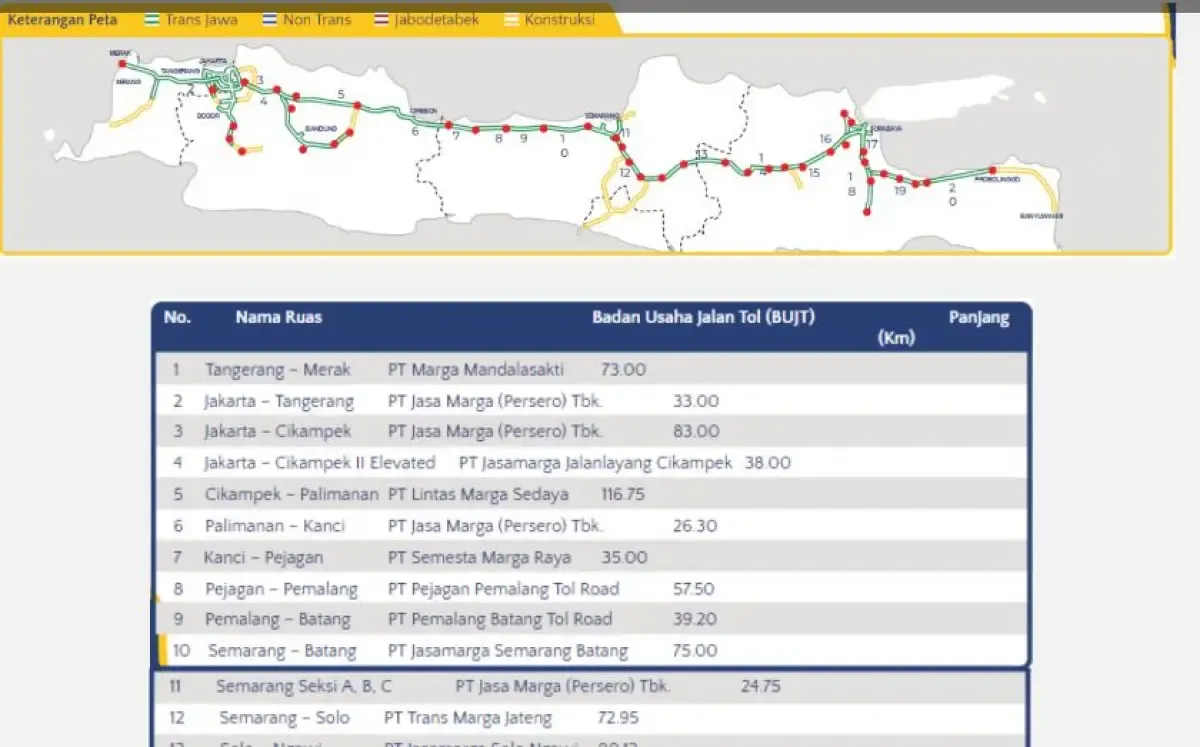Click 'PT Semesta Marga Raya' operator
Image resolution: width=1200 pixels, height=747 pixels.
point(480,557)
